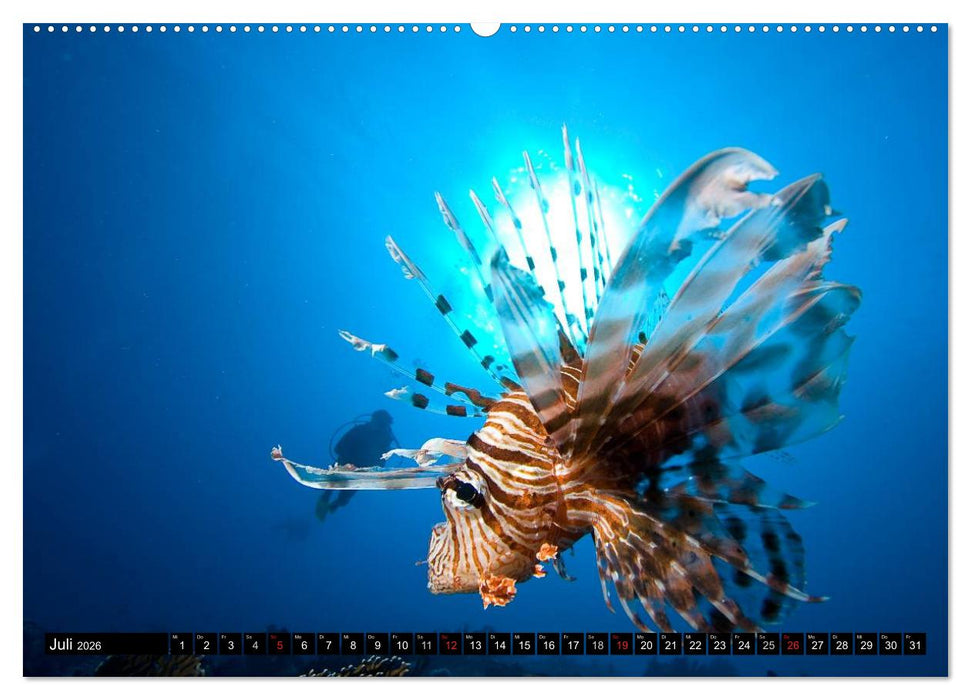
Task: Click date 24 in the date row
Action: pos(743,645)
